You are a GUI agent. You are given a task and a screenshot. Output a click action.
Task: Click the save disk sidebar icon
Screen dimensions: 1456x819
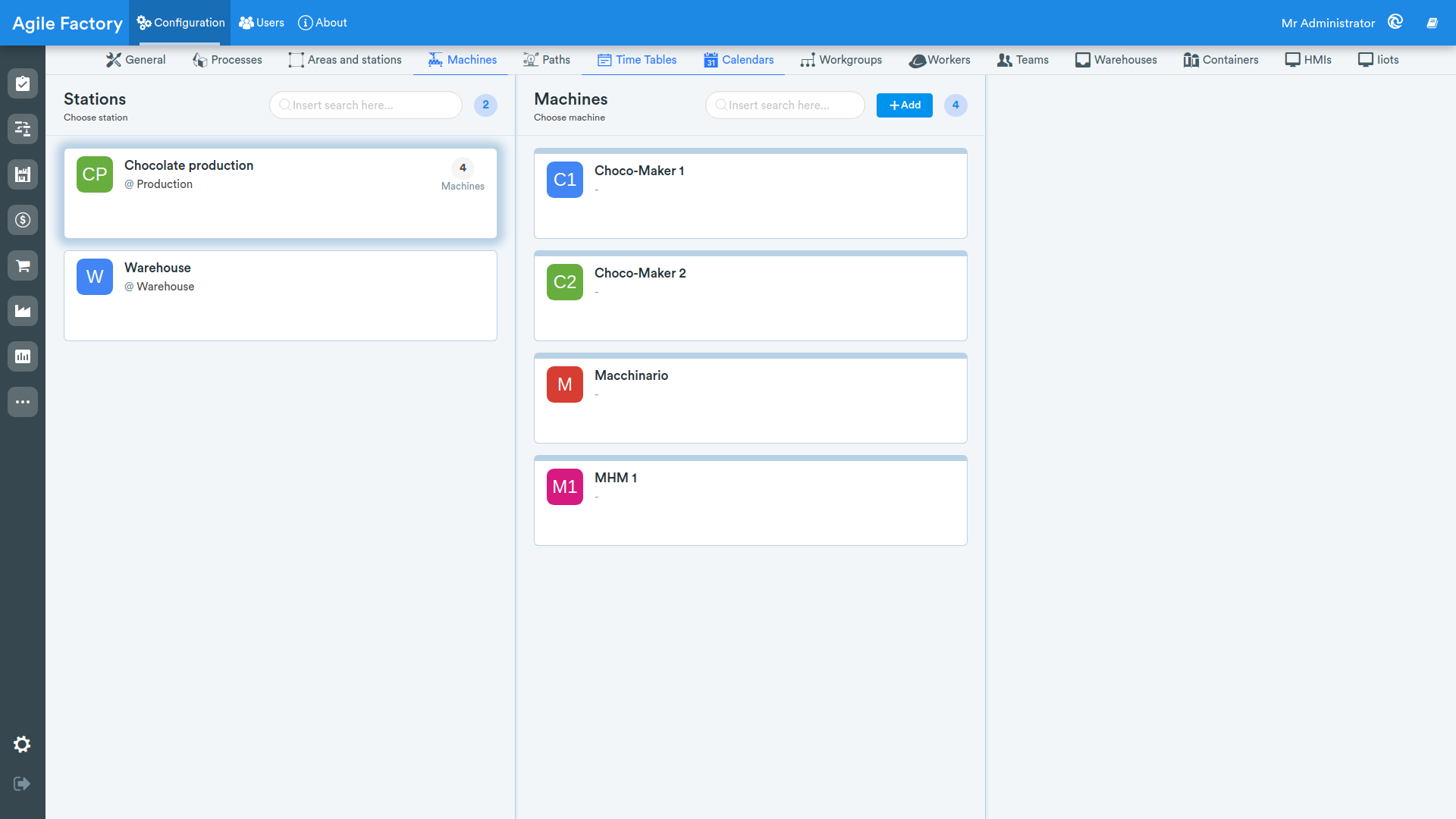coord(23,174)
